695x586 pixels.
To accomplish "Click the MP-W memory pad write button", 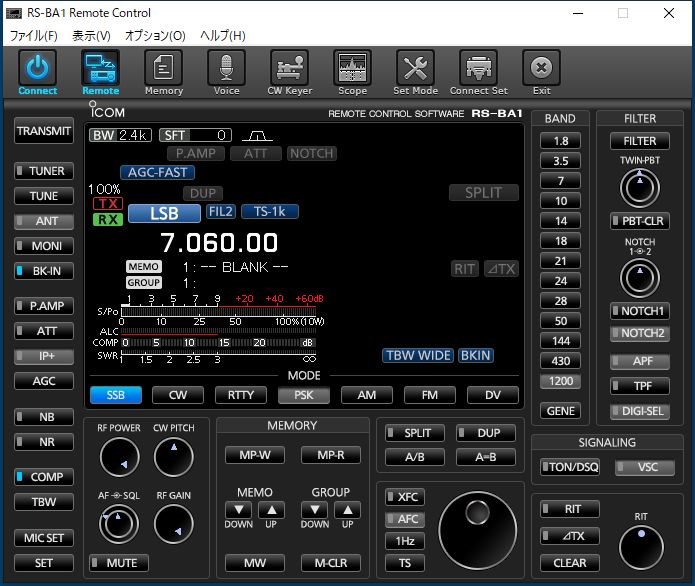I will pos(255,455).
